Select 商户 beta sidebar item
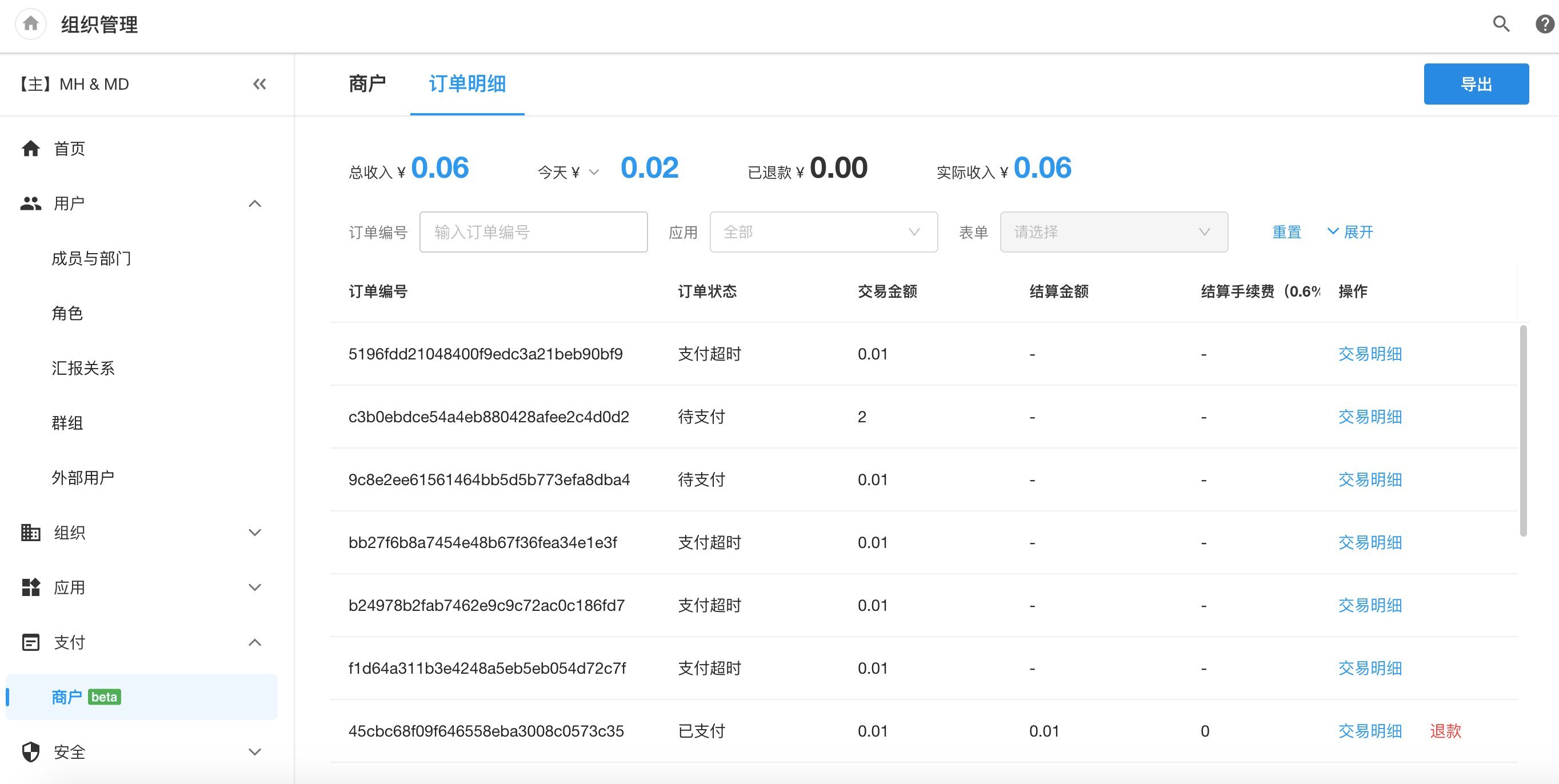Screen dimensions: 1559x784 tap(142, 697)
